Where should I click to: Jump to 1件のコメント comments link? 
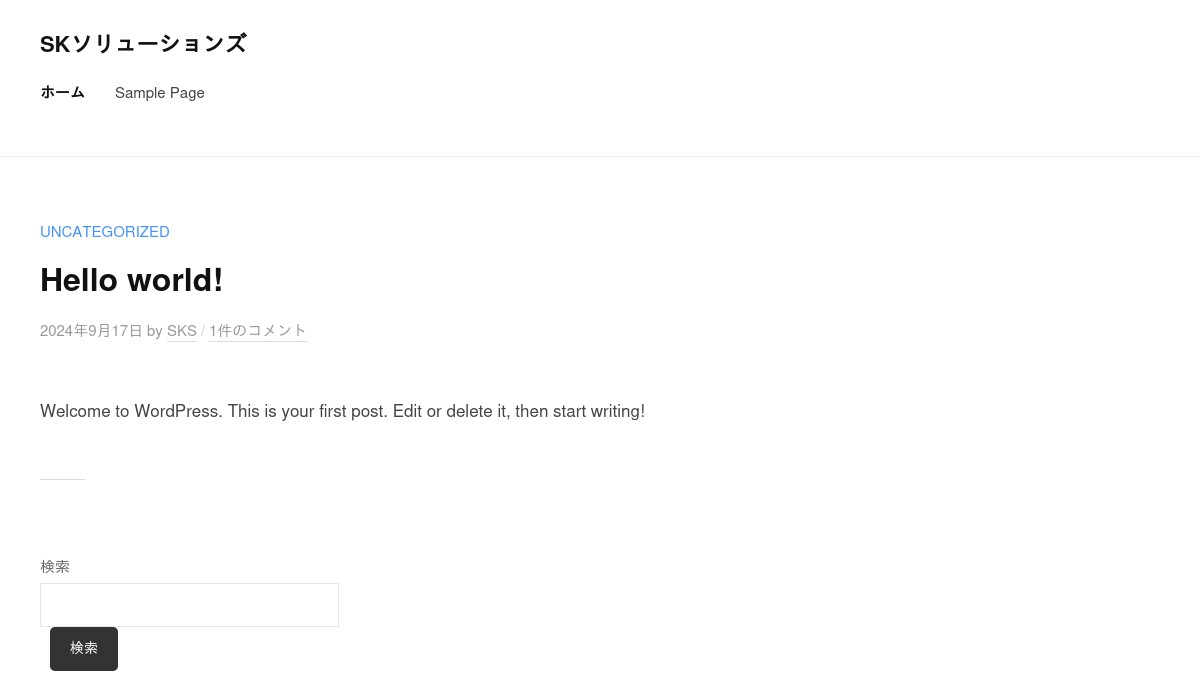click(x=257, y=331)
